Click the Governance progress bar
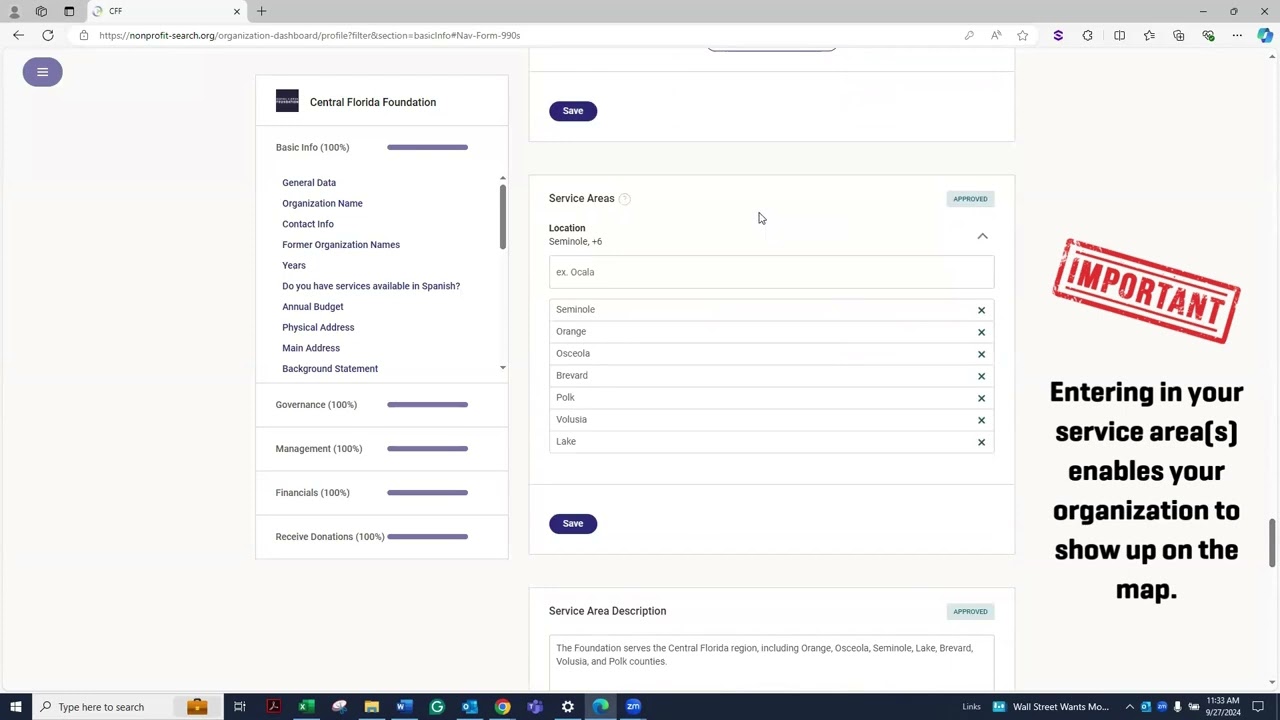This screenshot has height=720, width=1280. [x=427, y=405]
